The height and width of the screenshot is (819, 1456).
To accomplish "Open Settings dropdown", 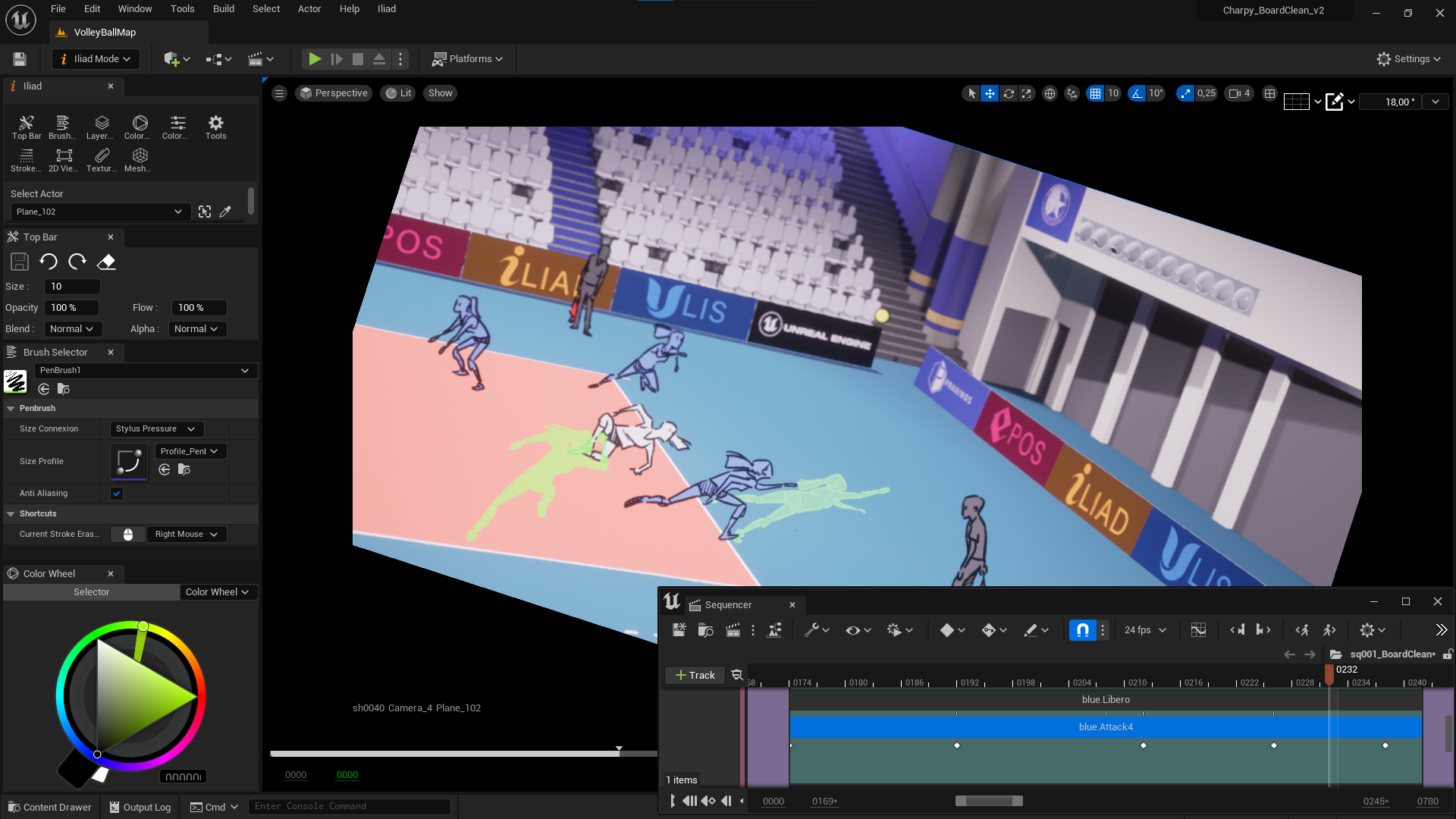I will tap(1409, 59).
